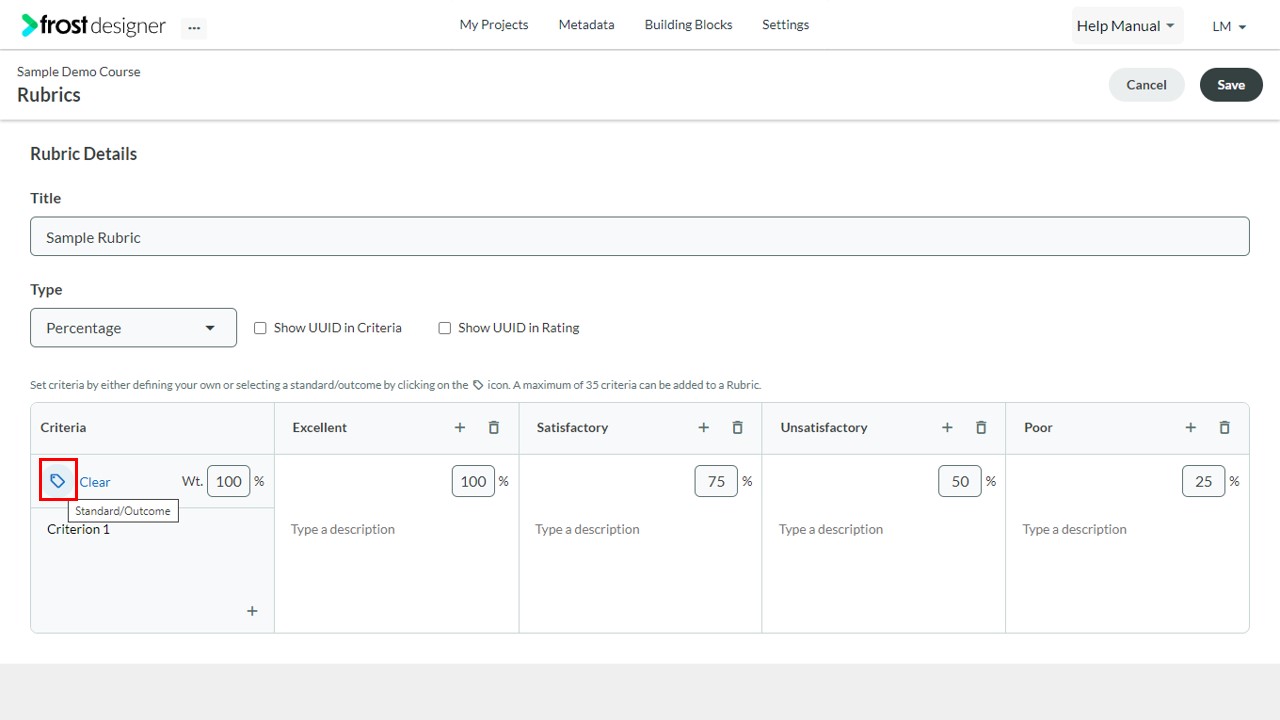Expand the Help Manual dropdown
This screenshot has height=720, width=1280.
coord(1127,26)
